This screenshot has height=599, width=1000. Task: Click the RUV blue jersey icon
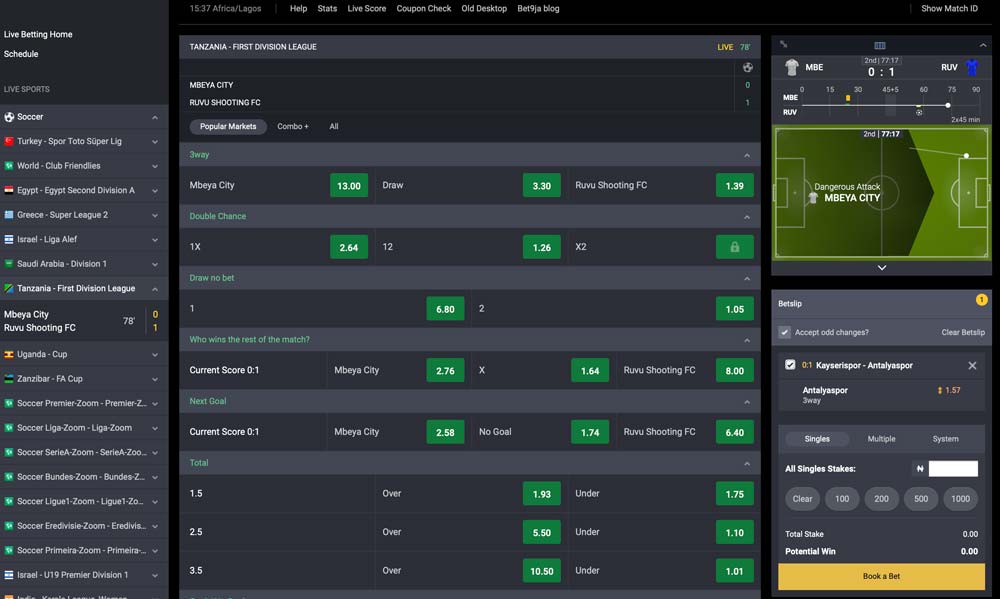[x=972, y=67]
